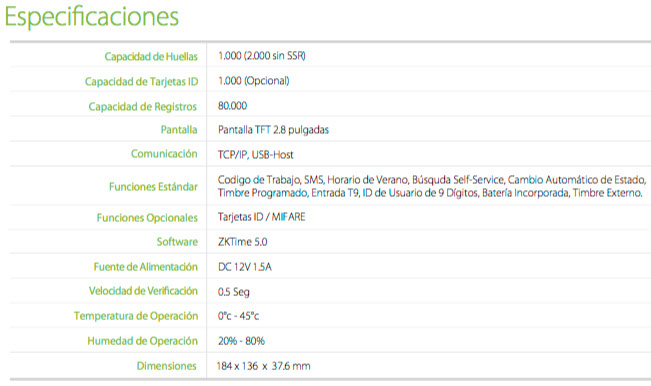
Task: Click the 'Especificaciones' heading
Action: [x=92, y=17]
